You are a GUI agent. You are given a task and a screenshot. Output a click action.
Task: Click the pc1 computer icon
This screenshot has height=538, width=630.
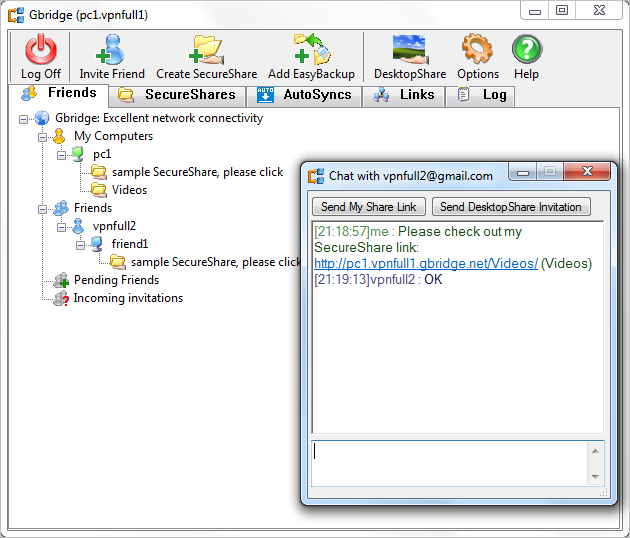click(78, 154)
